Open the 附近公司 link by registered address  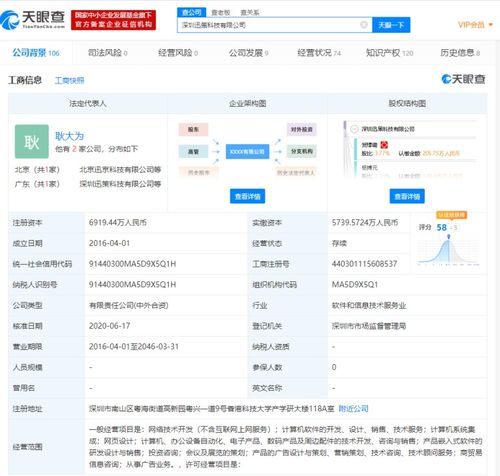tap(353, 408)
